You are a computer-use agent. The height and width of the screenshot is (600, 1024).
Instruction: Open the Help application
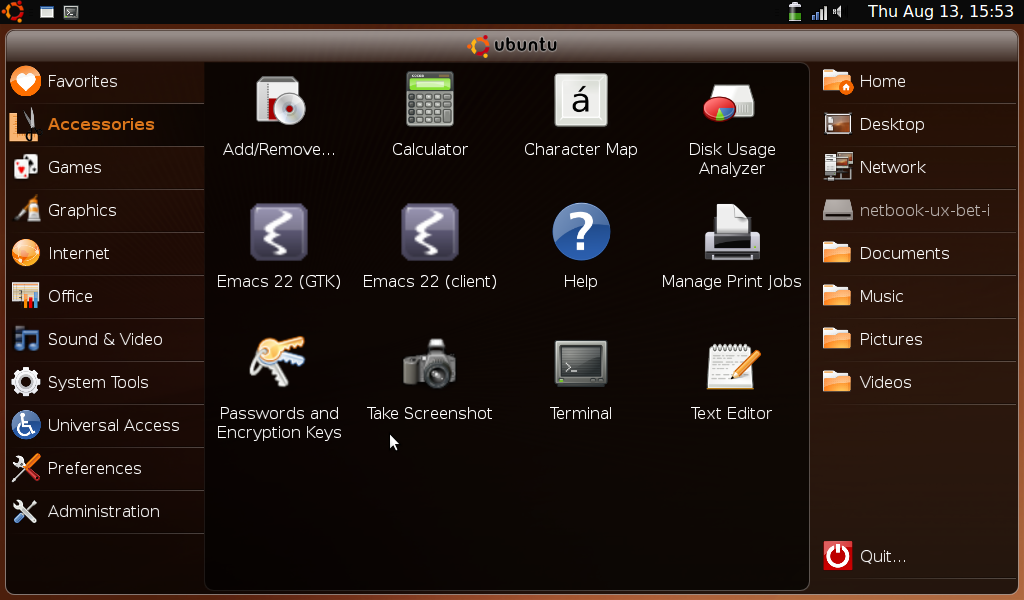[x=581, y=247]
